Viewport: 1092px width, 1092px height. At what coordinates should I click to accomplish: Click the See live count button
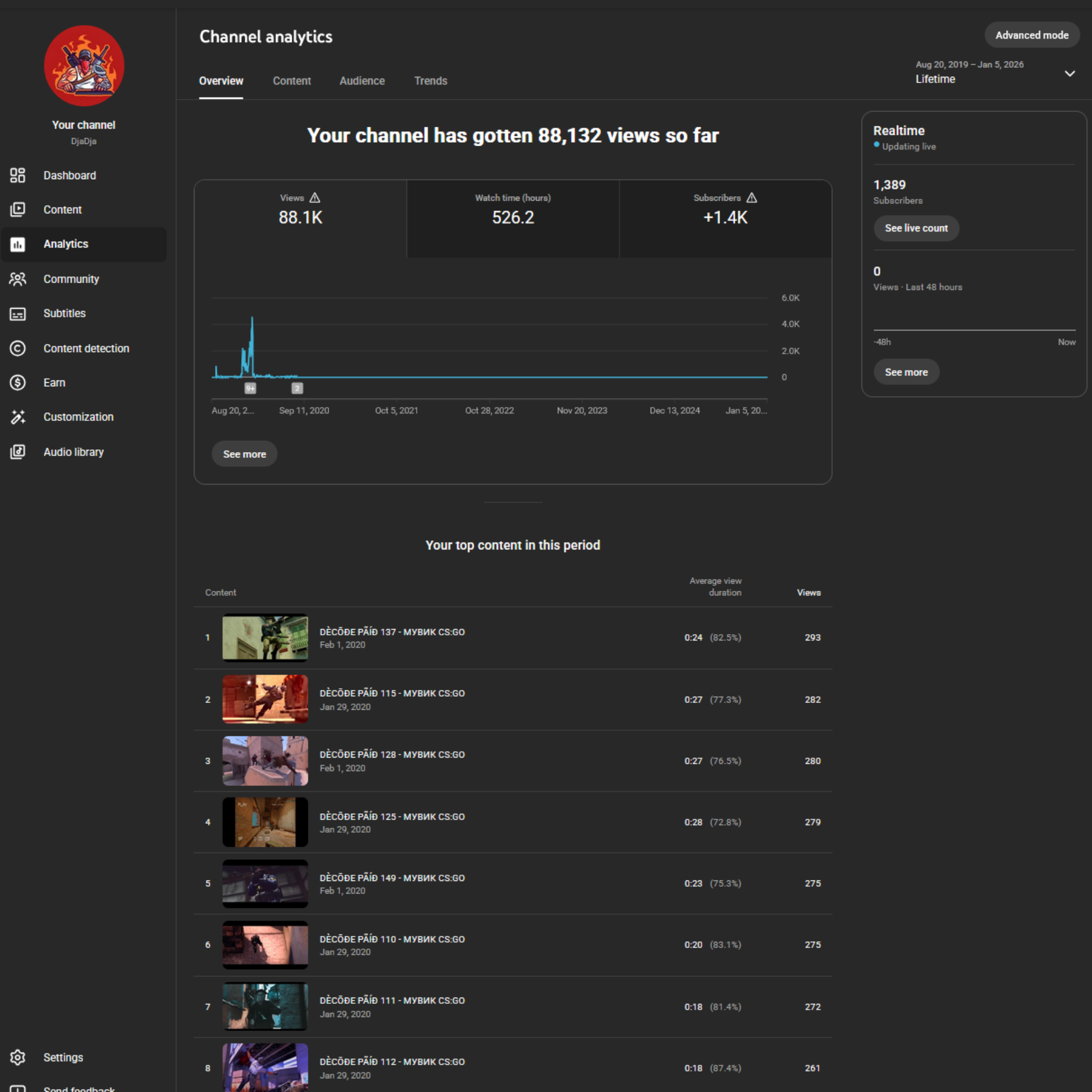point(916,228)
